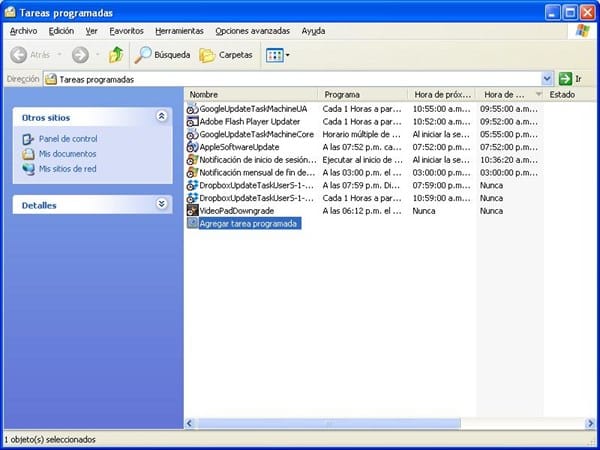This screenshot has height=450, width=600.
Task: Click the Ir go button
Action: pyautogui.click(x=571, y=78)
